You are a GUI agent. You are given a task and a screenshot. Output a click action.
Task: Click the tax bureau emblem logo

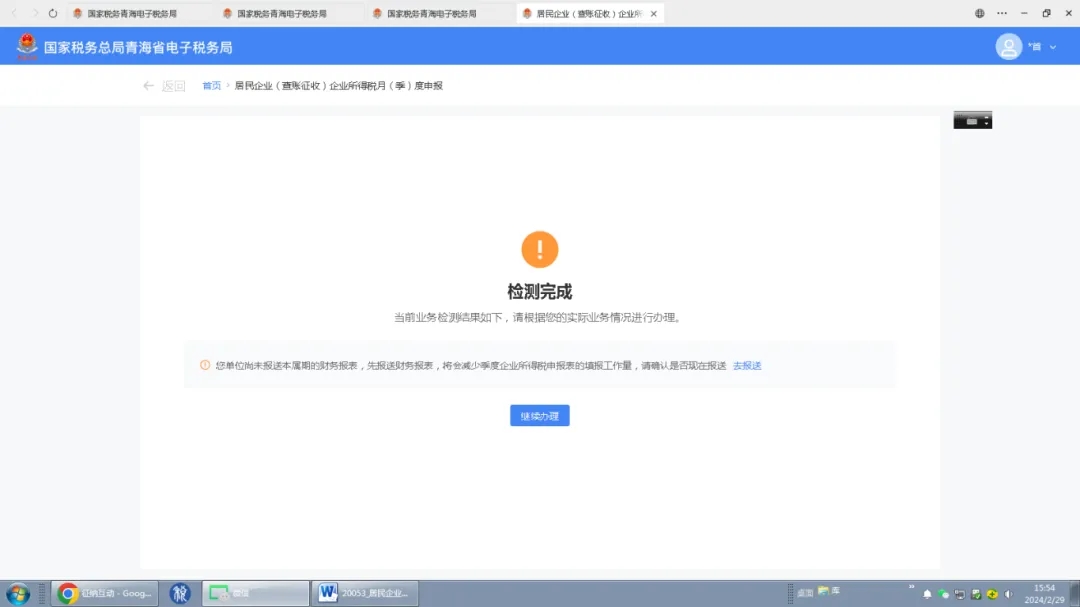(x=27, y=47)
